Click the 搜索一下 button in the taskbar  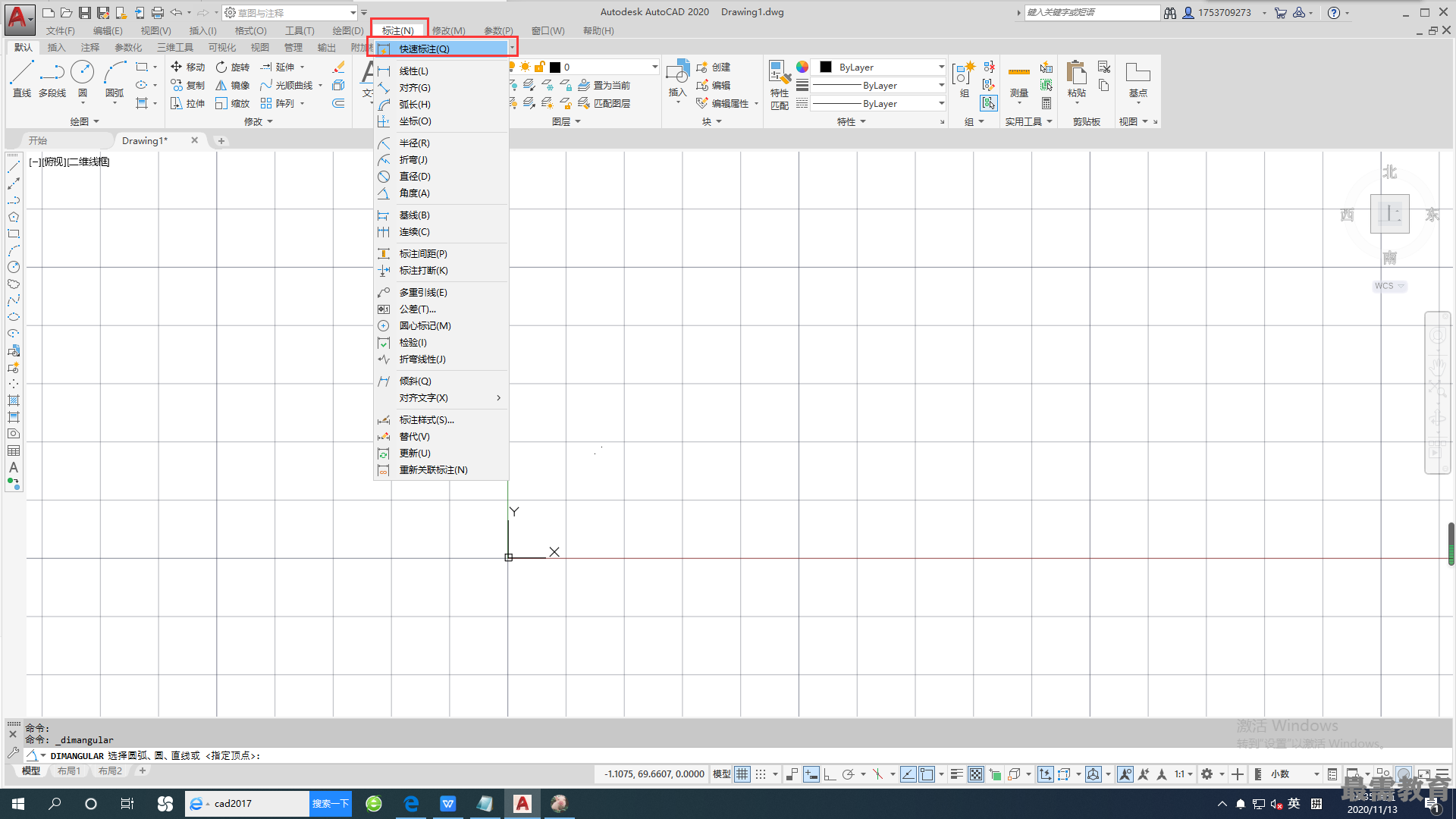click(x=331, y=804)
